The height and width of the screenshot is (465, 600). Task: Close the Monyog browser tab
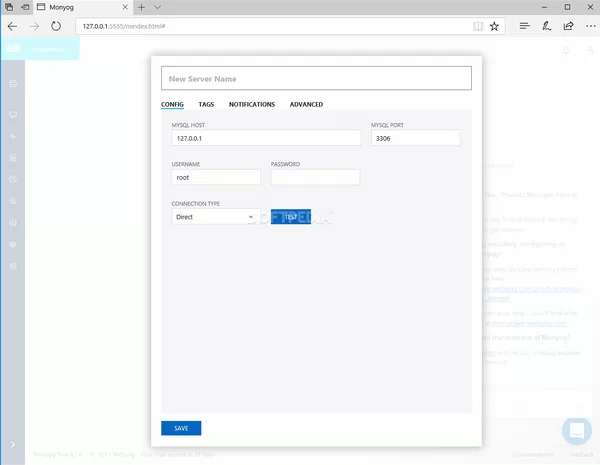125,7
